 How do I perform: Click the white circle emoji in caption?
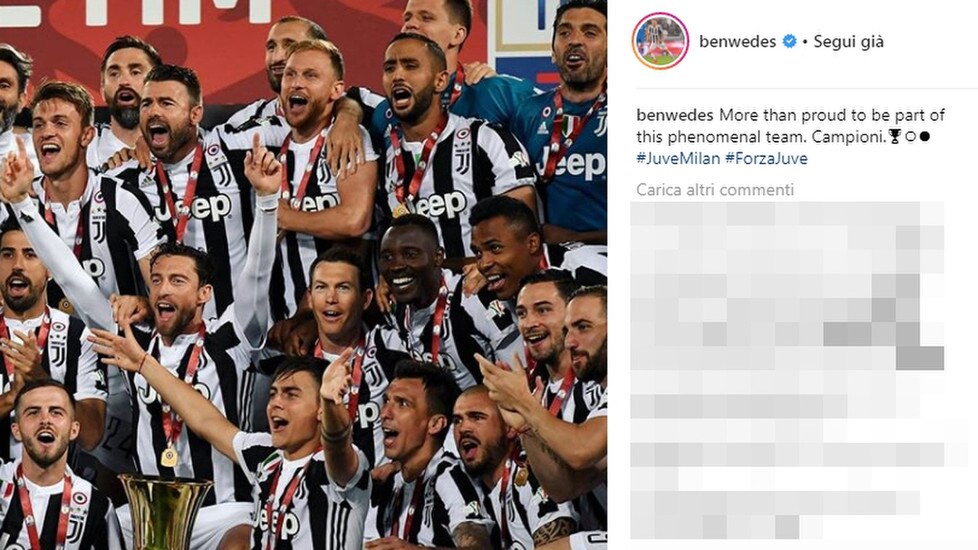[x=910, y=137]
